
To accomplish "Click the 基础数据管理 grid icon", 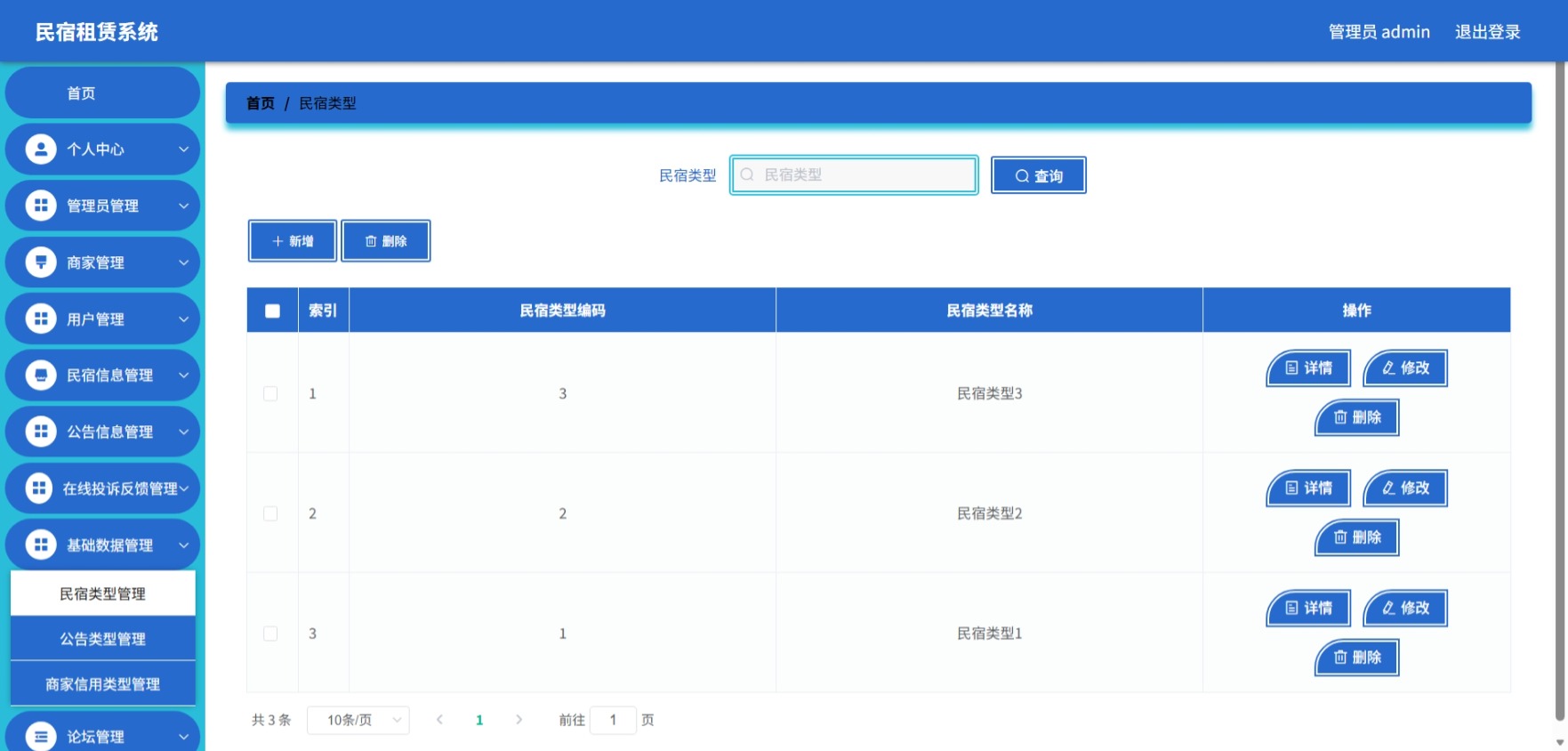I will tap(41, 545).
